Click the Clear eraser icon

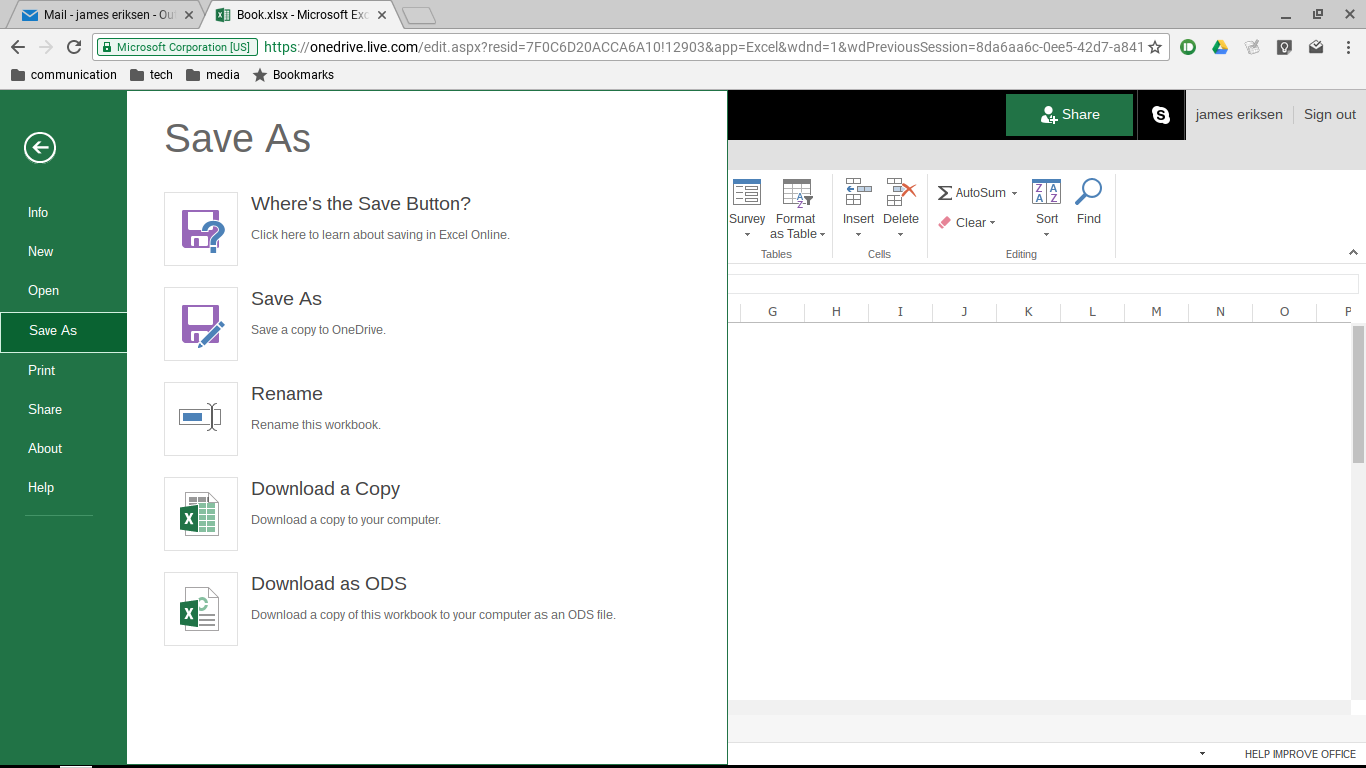pyautogui.click(x=944, y=223)
